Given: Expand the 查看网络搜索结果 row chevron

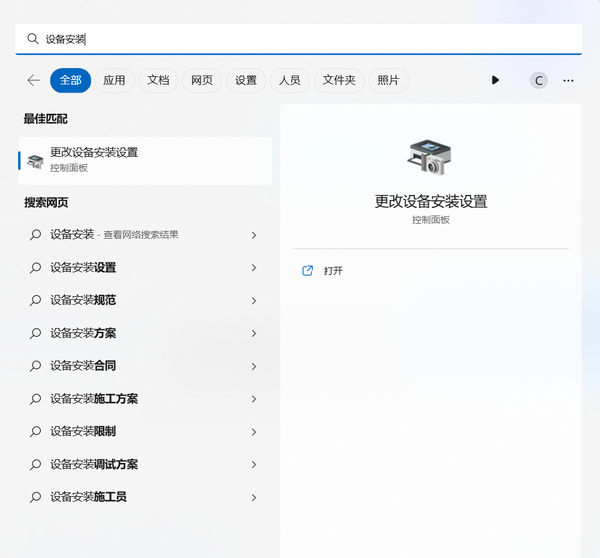Looking at the screenshot, I should pyautogui.click(x=254, y=235).
